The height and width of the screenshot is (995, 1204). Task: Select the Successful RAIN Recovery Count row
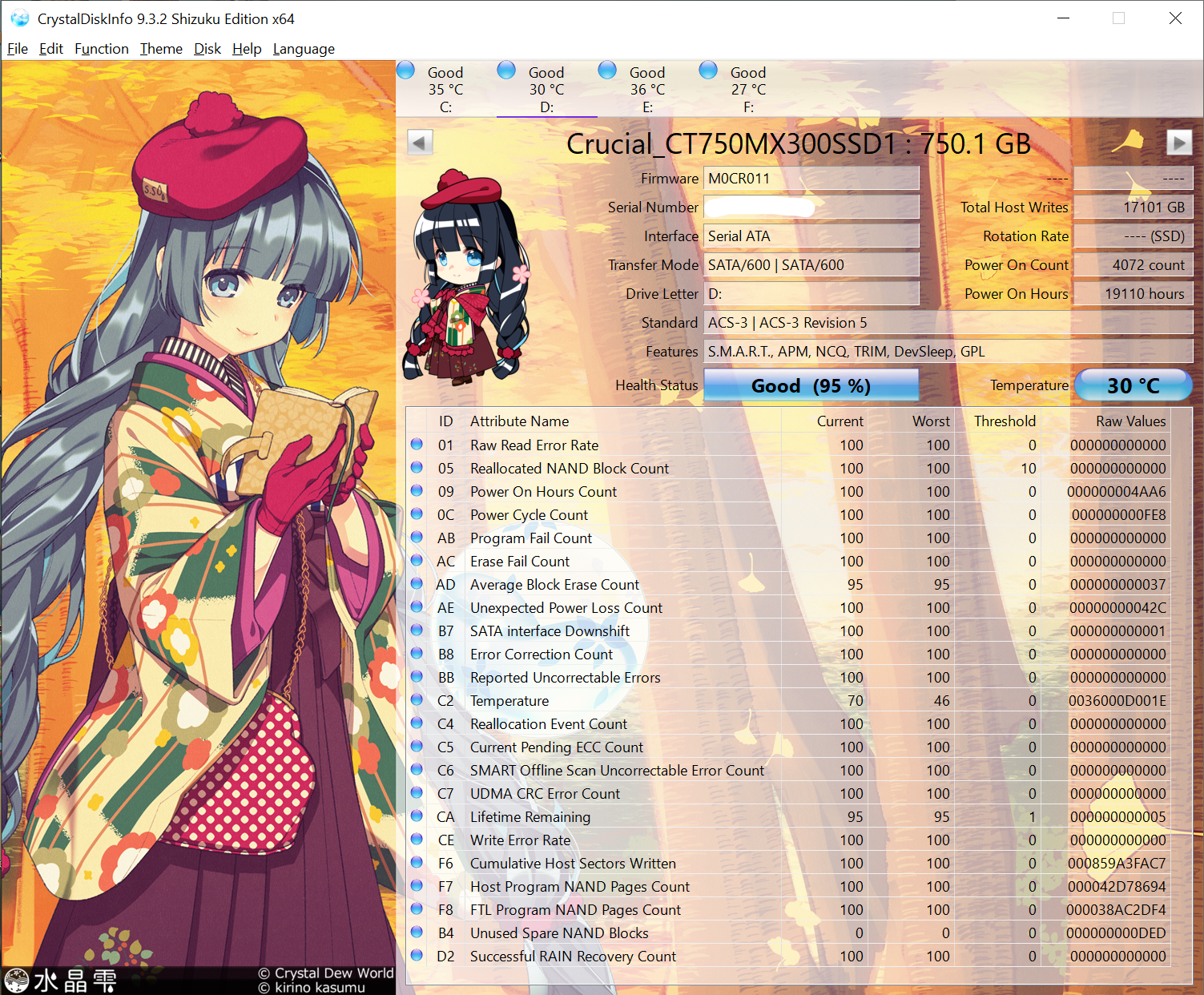pos(788,956)
